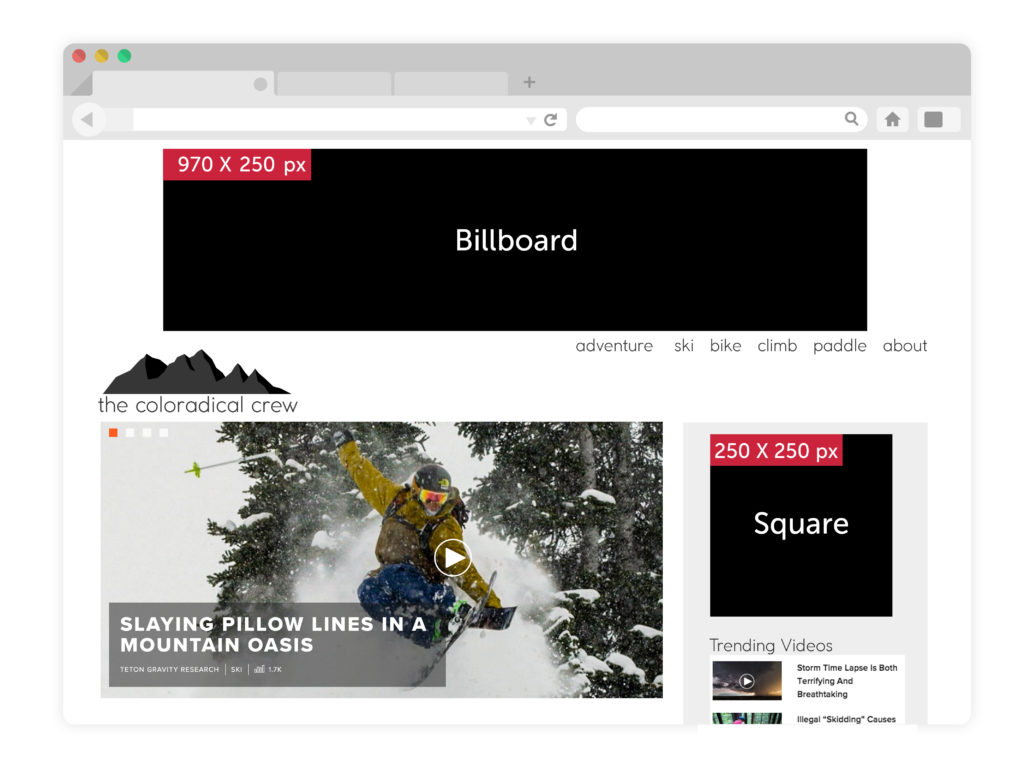Play the Storm Time Lapse trending video
Viewport: 1024px width, 768px height.
tap(746, 681)
